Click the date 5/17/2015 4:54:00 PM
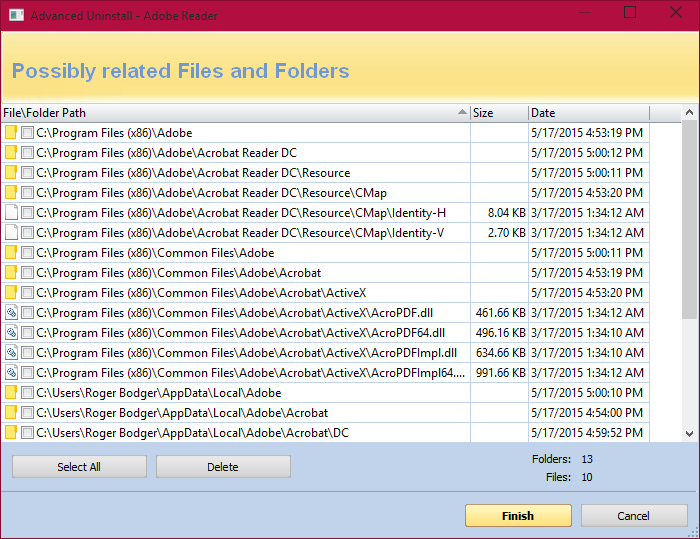The height and width of the screenshot is (539, 700). click(x=587, y=413)
